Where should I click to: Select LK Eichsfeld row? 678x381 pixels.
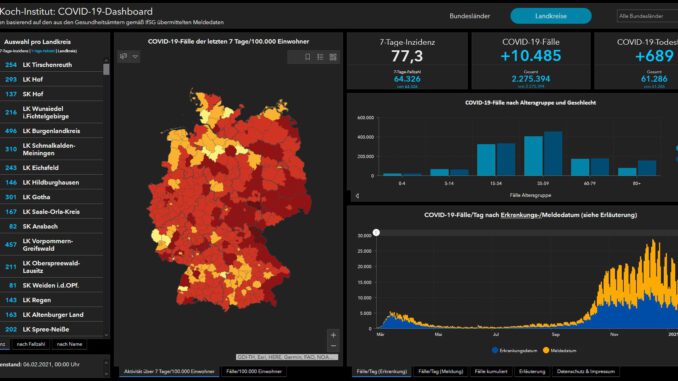(52, 168)
